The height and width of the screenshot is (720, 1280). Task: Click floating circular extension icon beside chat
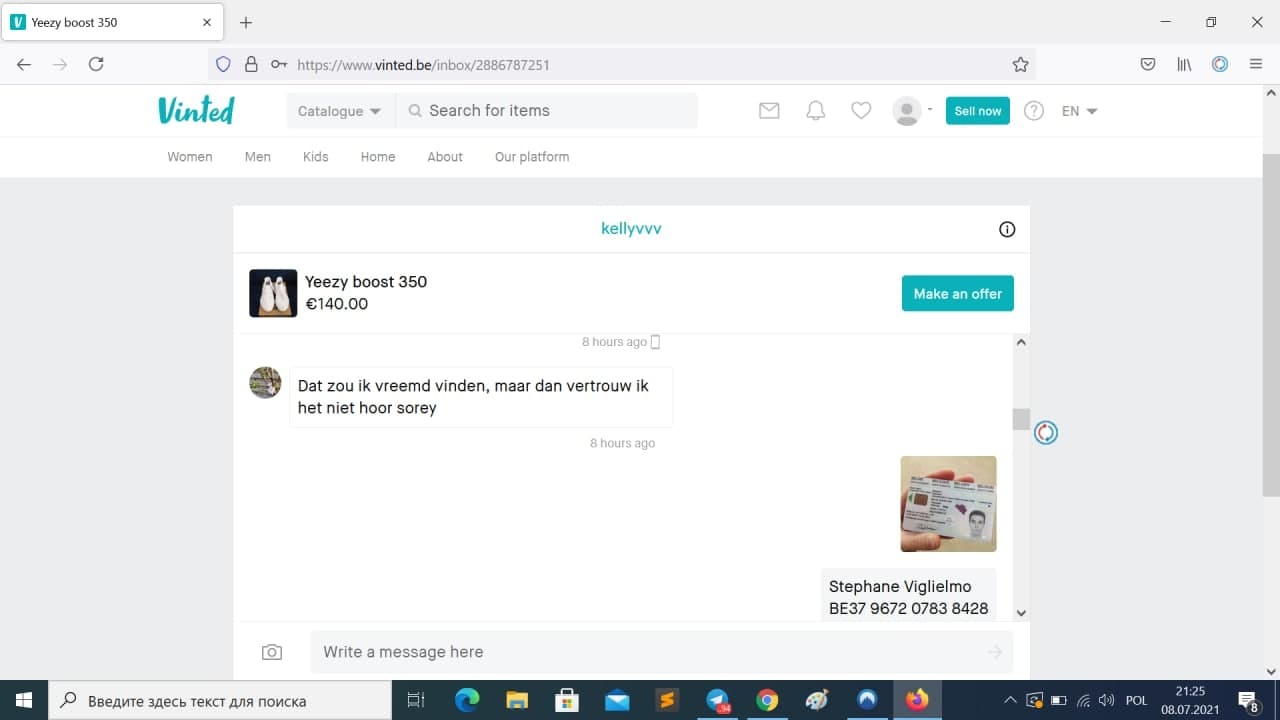1046,432
